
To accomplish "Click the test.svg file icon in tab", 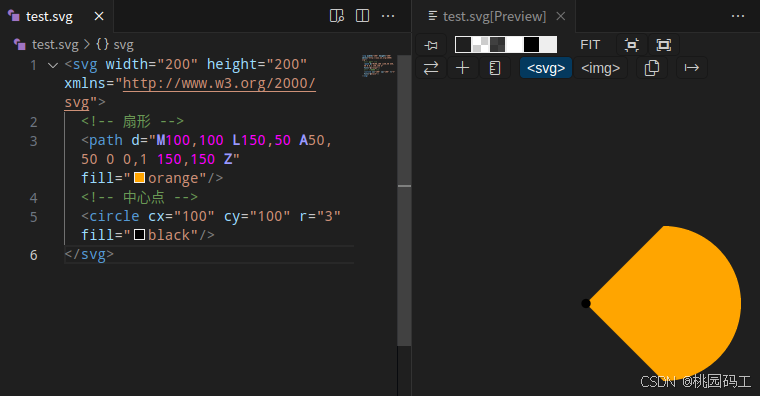I will pos(14,16).
